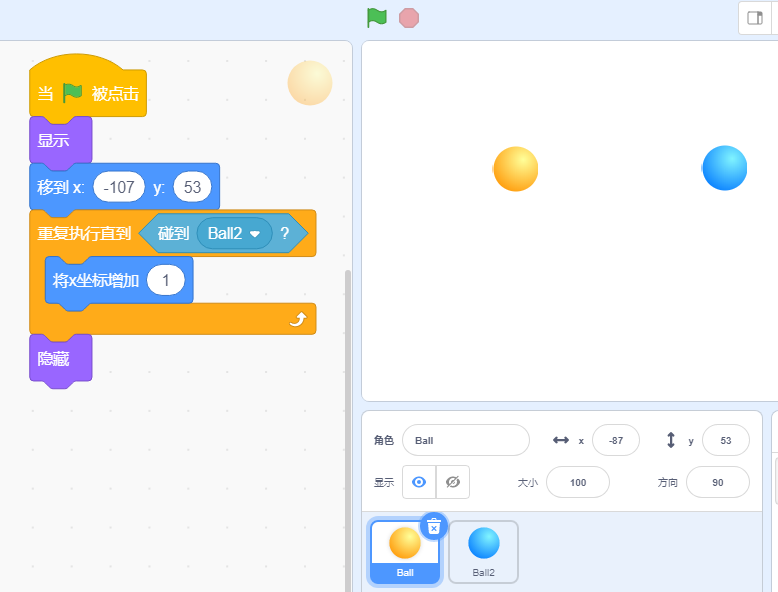Edit sprite size value 100
Image resolution: width=778 pixels, height=592 pixels.
(578, 482)
